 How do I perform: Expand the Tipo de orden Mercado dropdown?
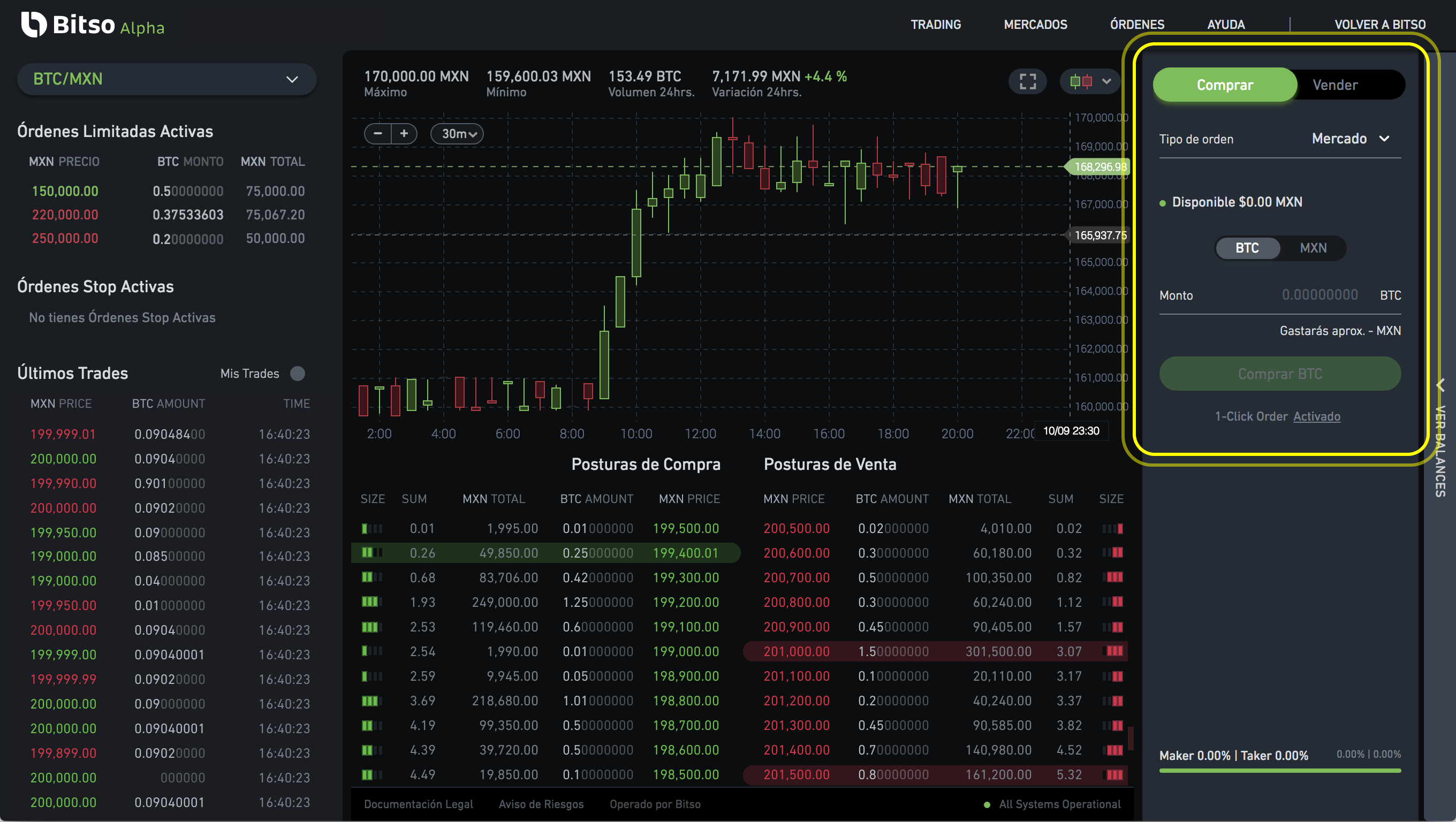tap(1349, 139)
